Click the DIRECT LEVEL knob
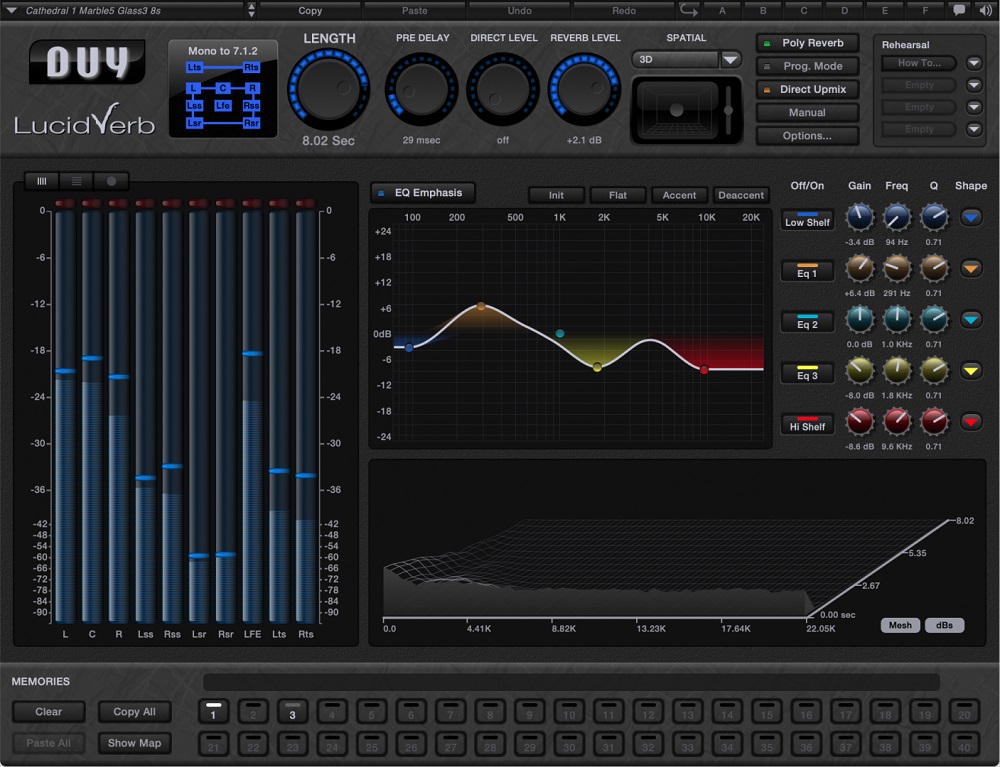1000x767 pixels. tap(503, 89)
